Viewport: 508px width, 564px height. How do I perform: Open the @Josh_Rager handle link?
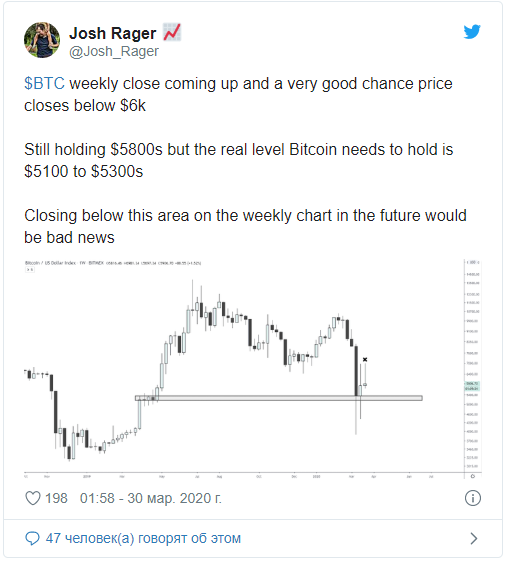click(114, 51)
